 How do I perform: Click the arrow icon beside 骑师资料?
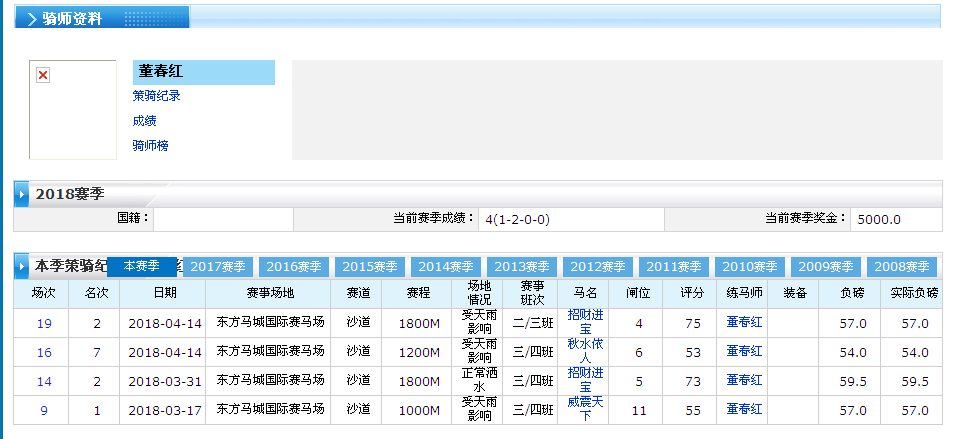pos(32,19)
